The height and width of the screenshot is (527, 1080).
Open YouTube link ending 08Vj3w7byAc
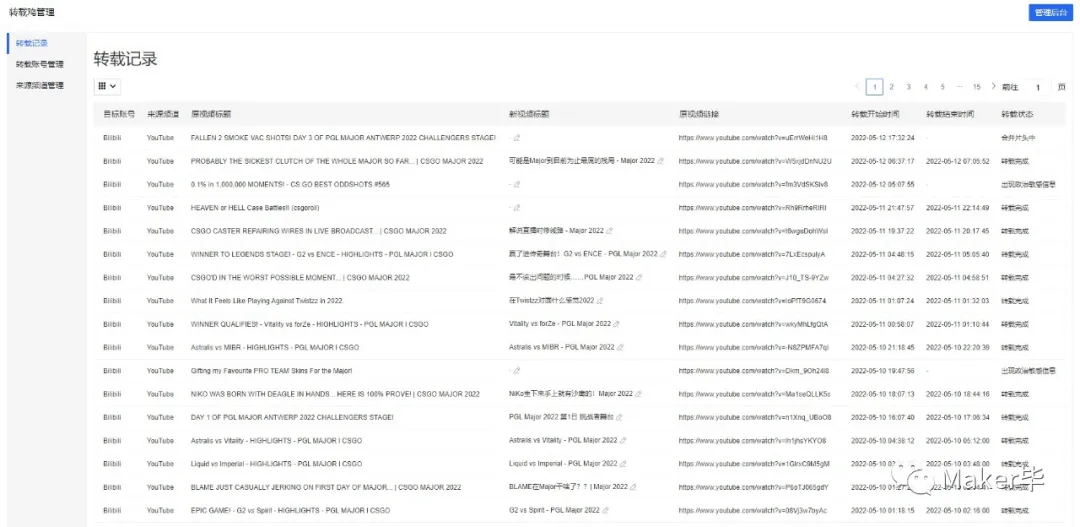pyautogui.click(x=753, y=510)
